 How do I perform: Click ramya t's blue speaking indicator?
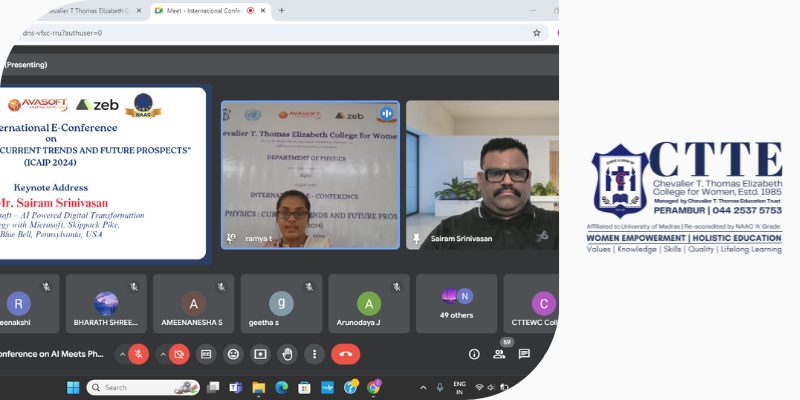386,113
